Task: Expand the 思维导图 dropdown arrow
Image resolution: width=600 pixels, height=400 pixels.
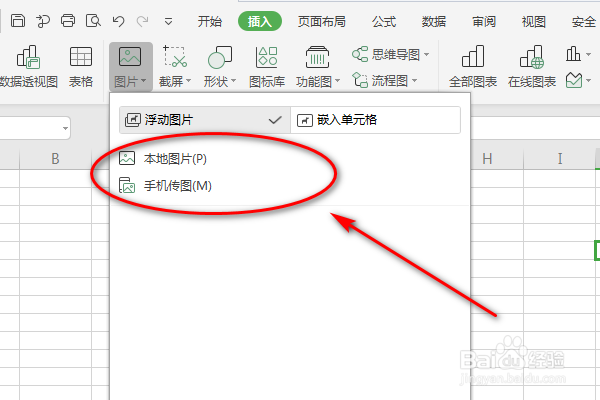Action: click(x=426, y=55)
